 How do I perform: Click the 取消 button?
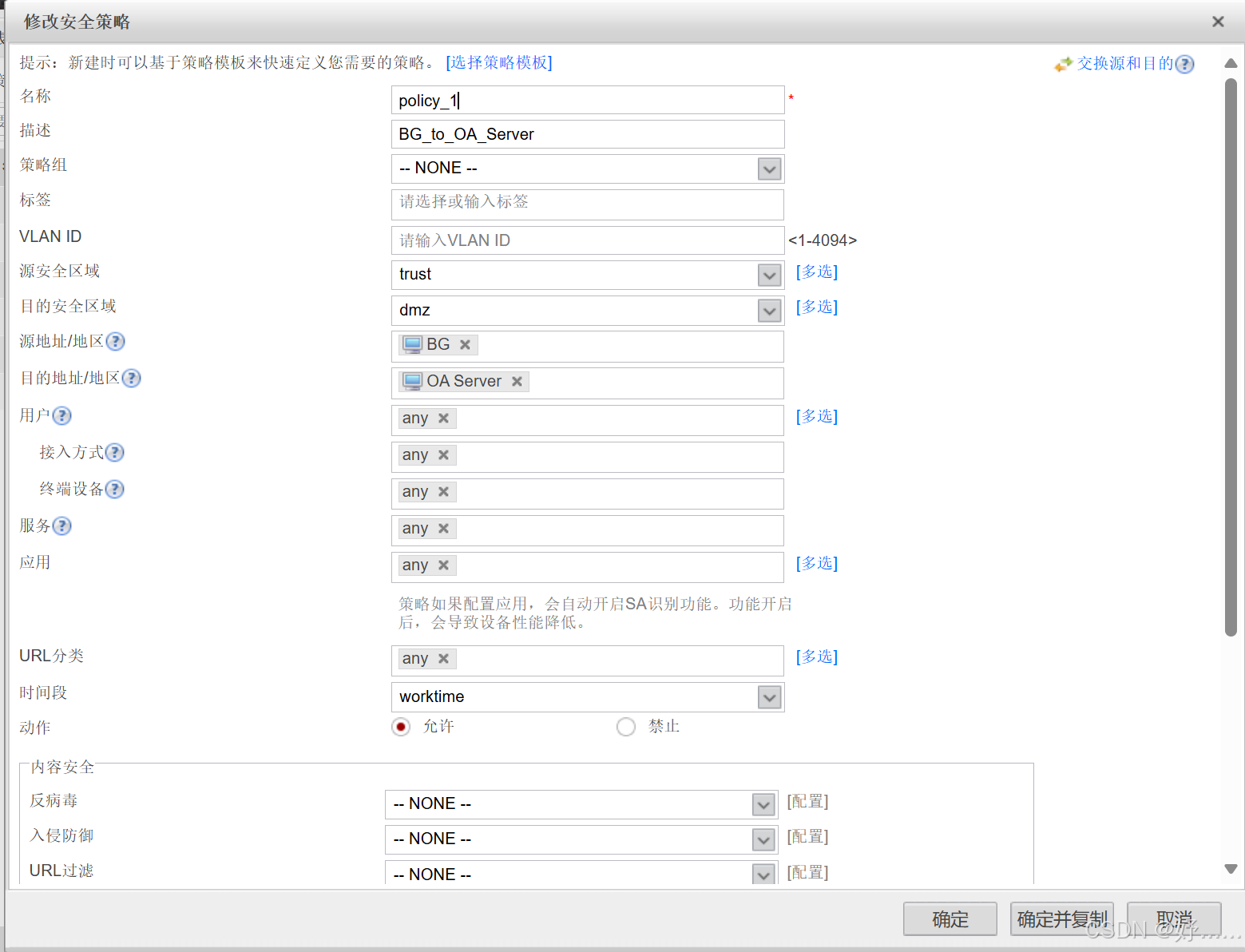[x=1175, y=919]
